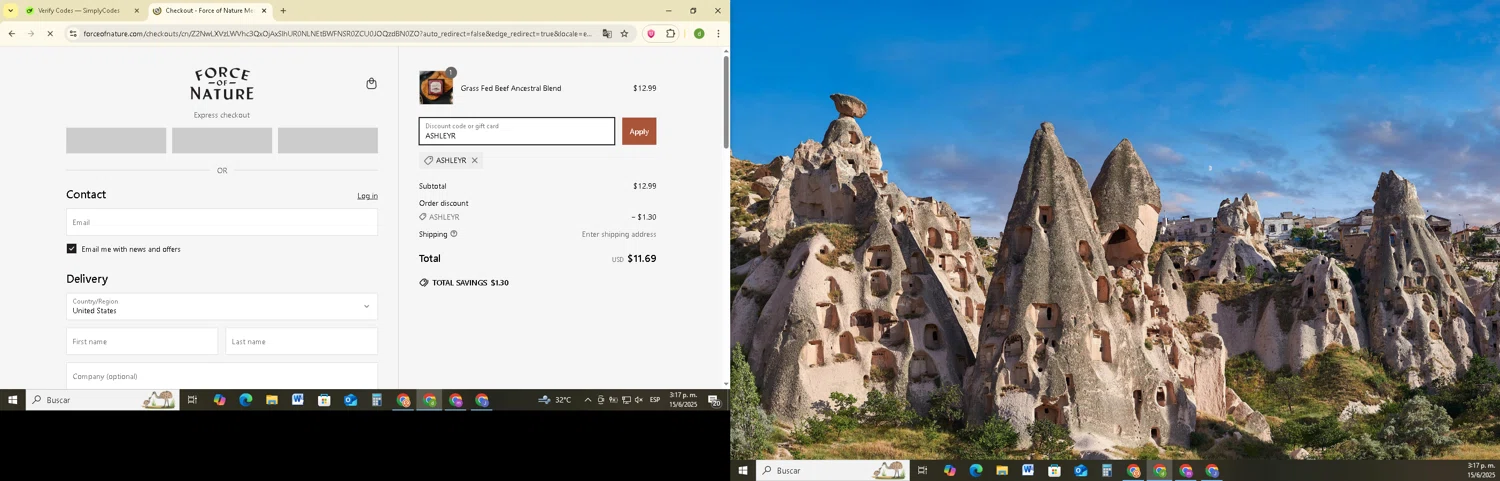Launch Microsoft Edge from left taskbar
Image resolution: width=1500 pixels, height=481 pixels.
tap(245, 400)
